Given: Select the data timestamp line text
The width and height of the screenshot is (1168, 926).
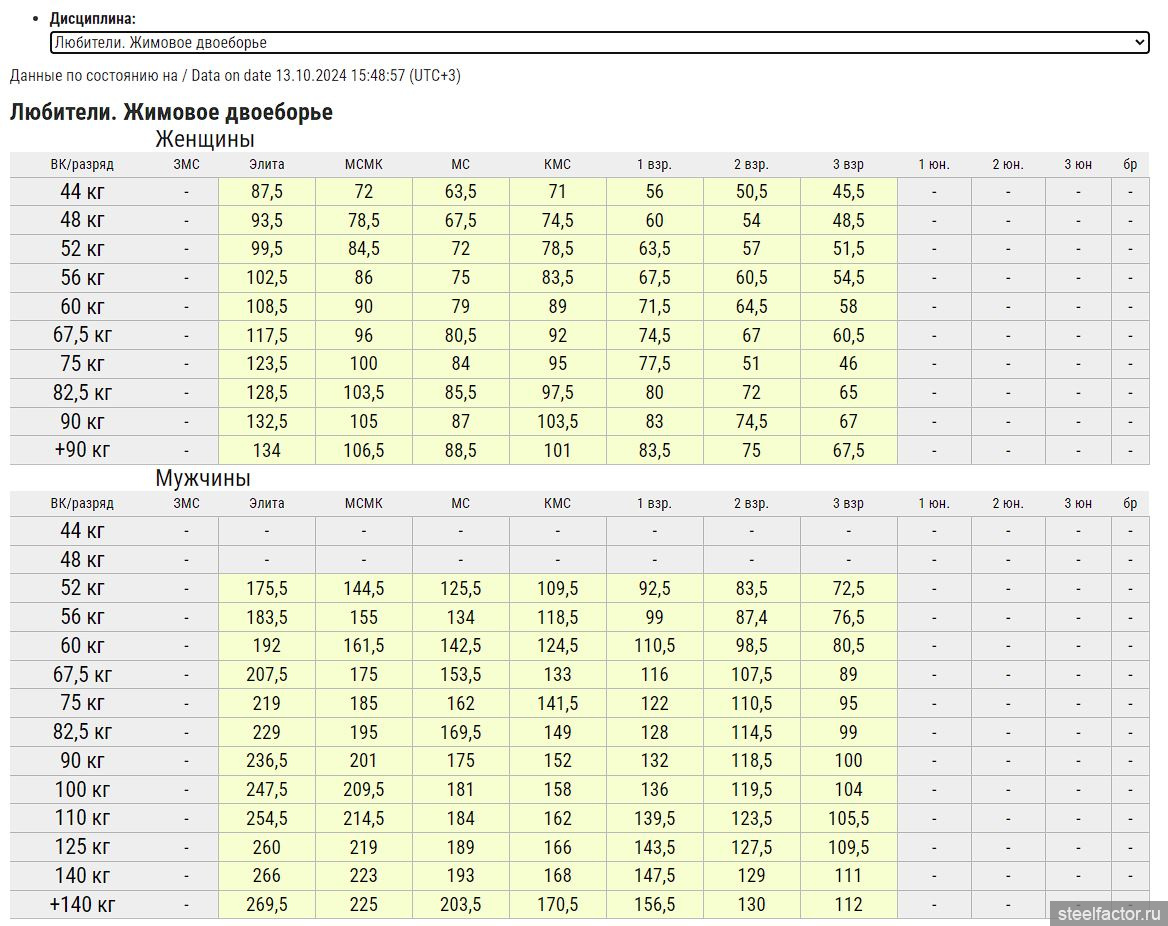Looking at the screenshot, I should click(235, 76).
